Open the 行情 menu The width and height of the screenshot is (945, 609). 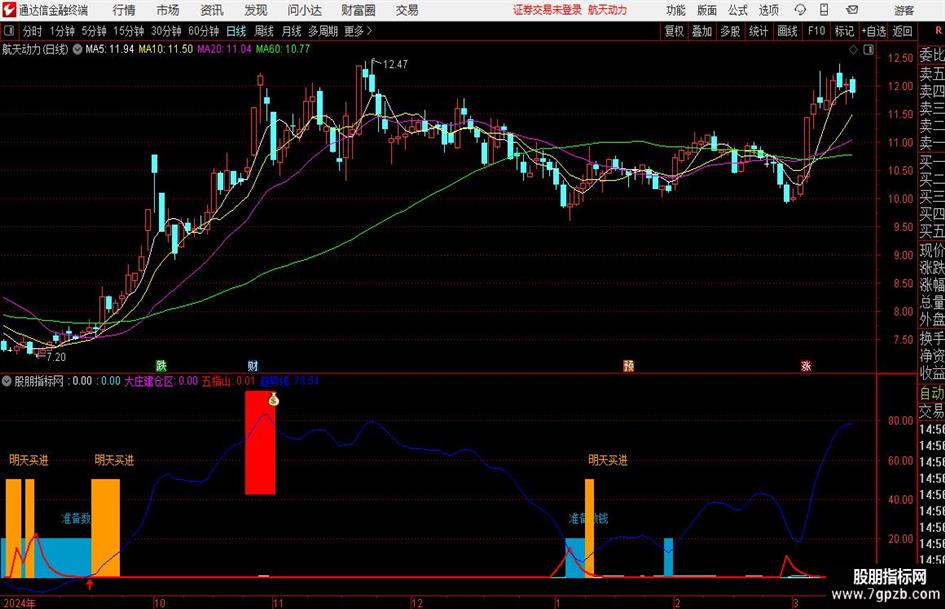[x=124, y=10]
